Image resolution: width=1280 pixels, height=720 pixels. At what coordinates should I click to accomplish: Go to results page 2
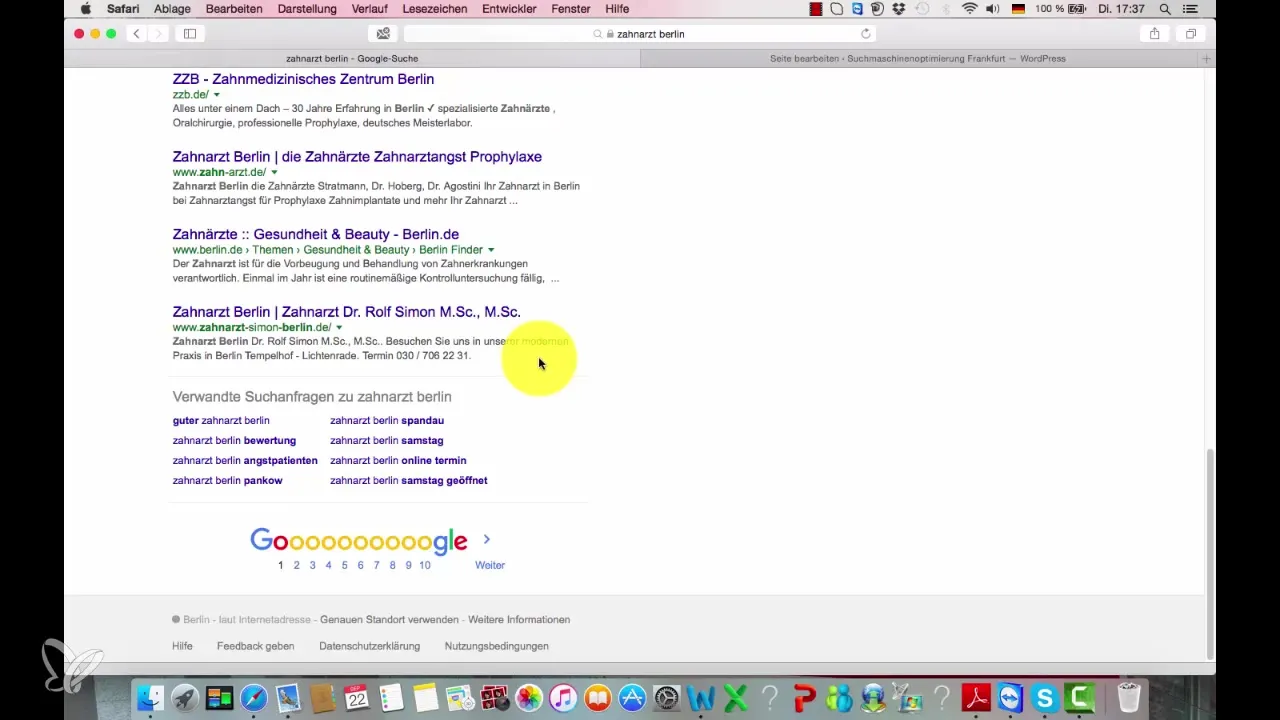click(x=296, y=565)
